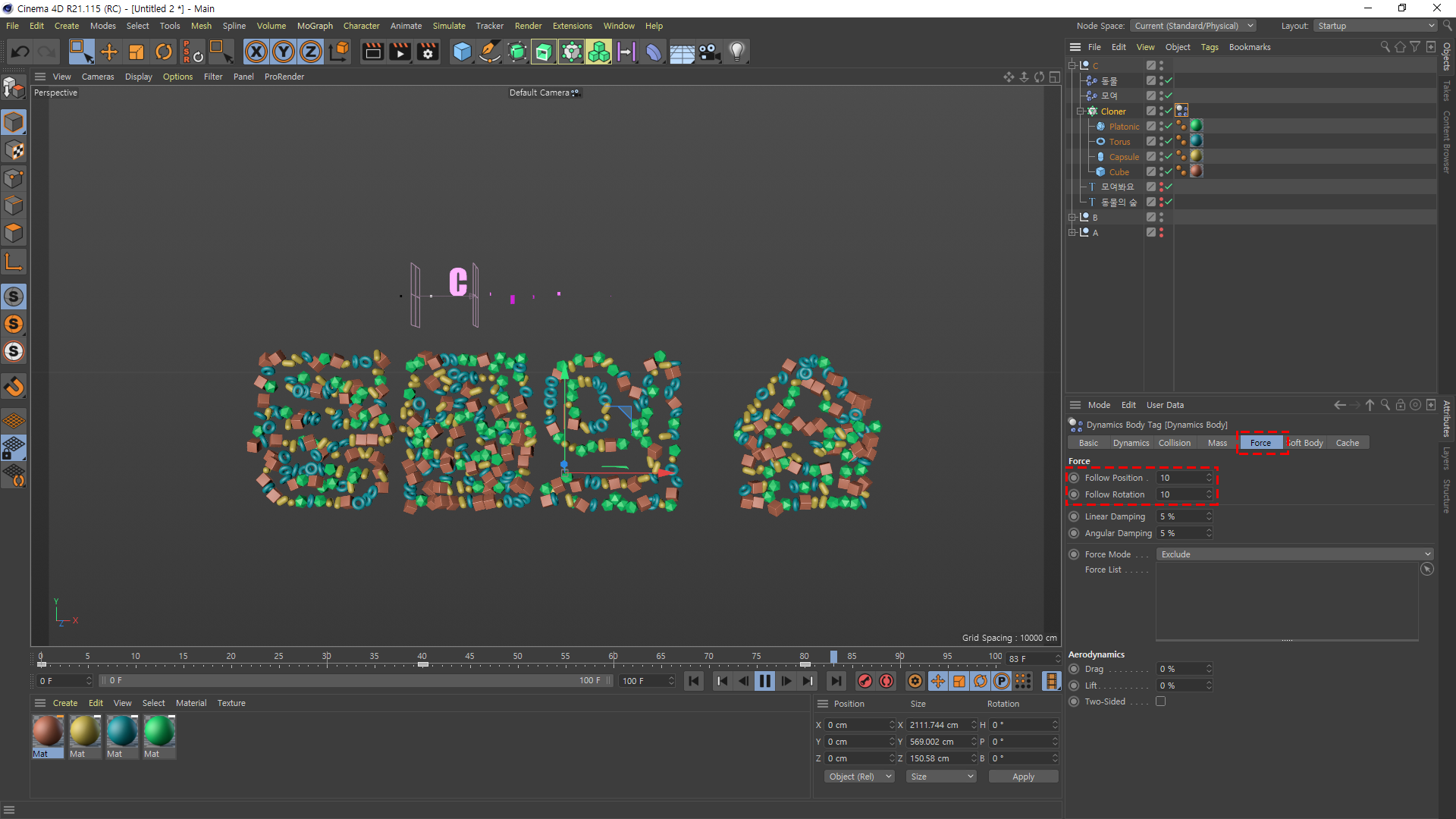Enable the Two-Sided checkbox
This screenshot has width=1456, height=819.
tap(1160, 701)
